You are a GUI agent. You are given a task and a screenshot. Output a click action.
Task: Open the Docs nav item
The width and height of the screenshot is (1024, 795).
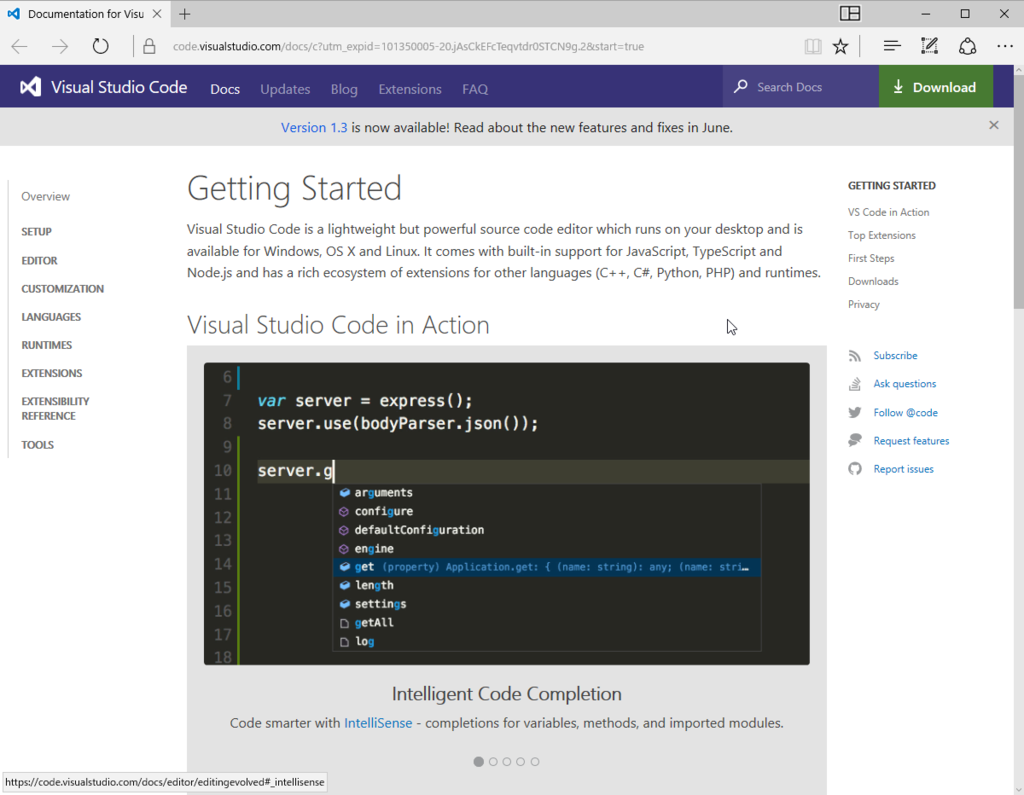pyautogui.click(x=225, y=89)
